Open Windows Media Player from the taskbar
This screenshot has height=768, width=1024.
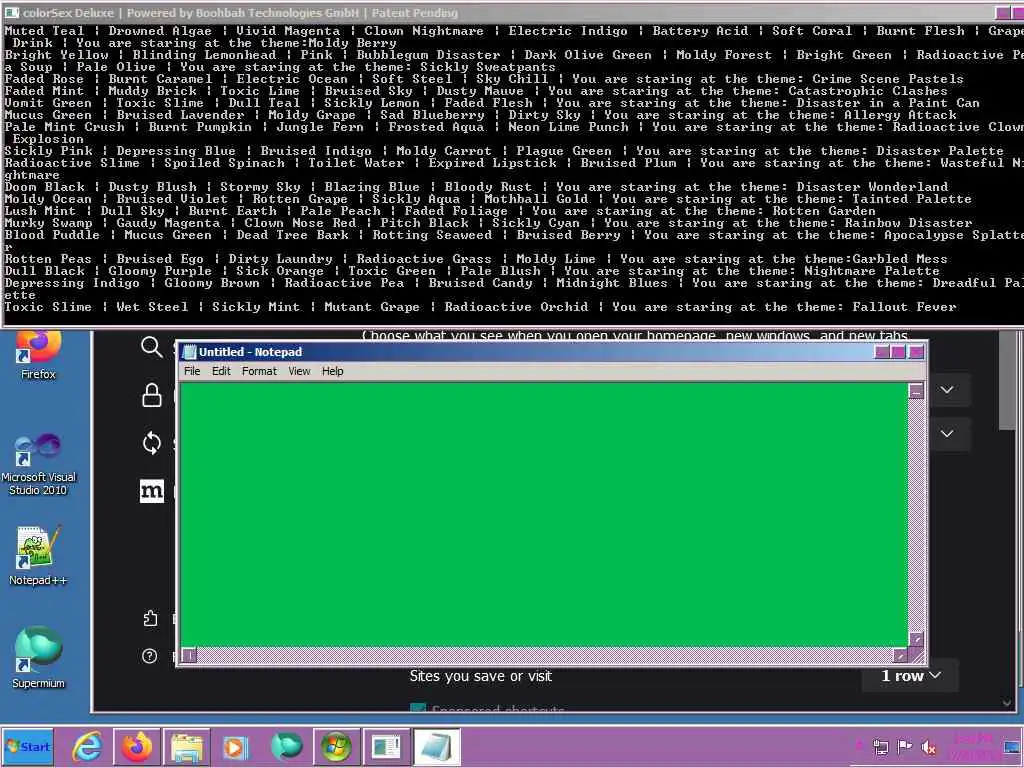pos(236,746)
